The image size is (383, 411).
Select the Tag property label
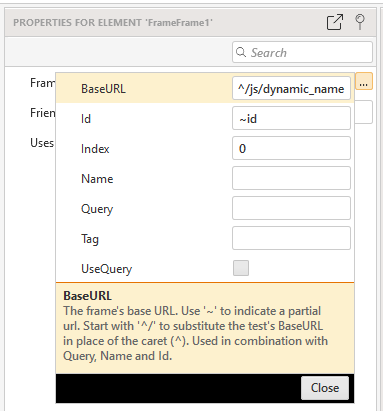90,239
